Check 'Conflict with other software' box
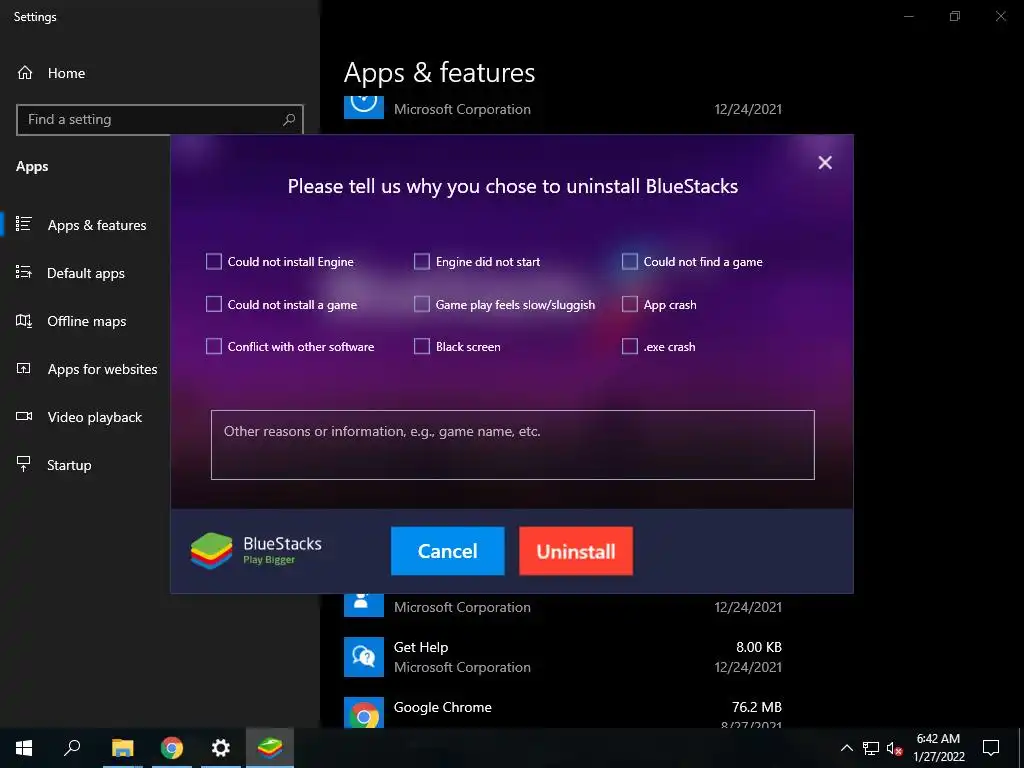This screenshot has height=768, width=1024. pyautogui.click(x=214, y=346)
